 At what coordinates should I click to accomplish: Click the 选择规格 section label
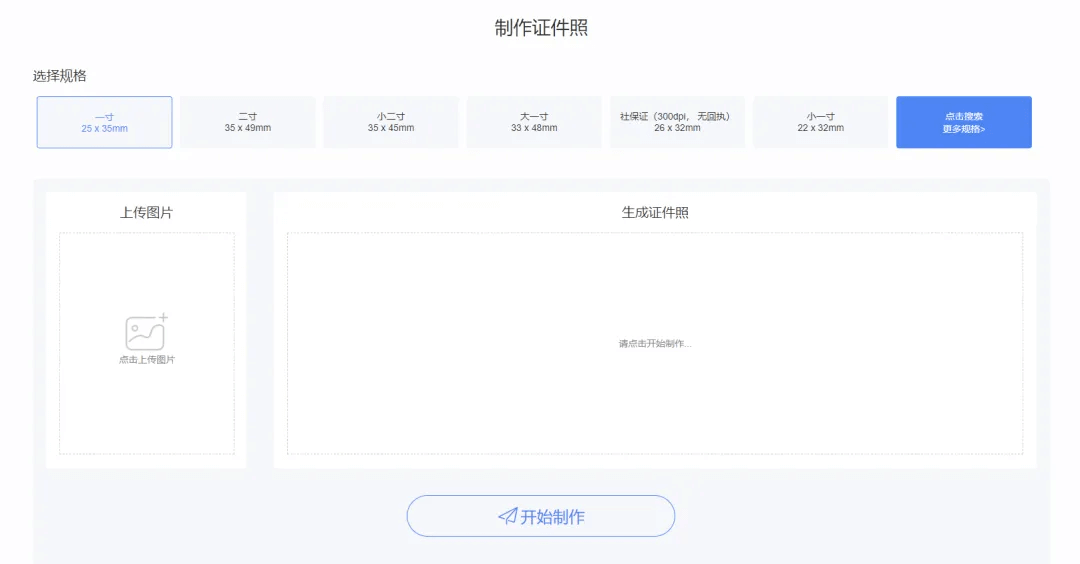60,76
